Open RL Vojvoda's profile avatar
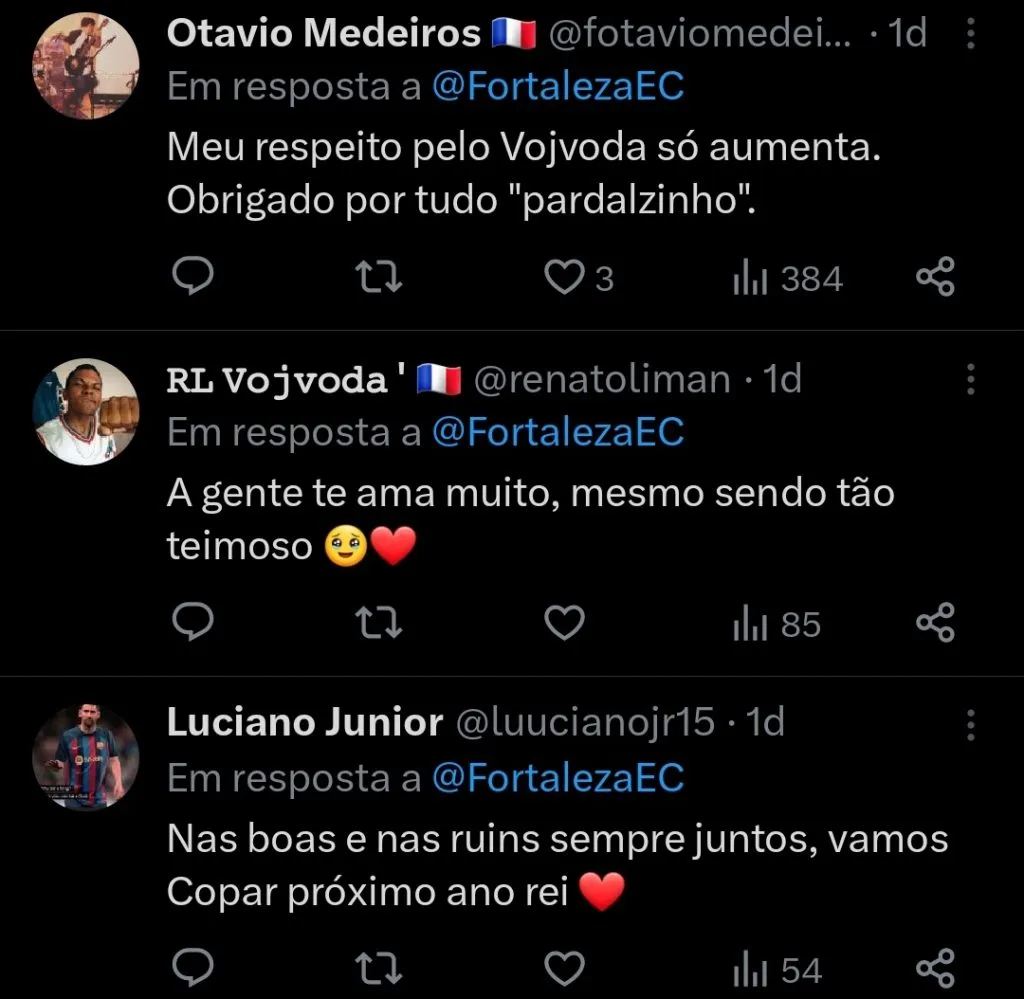1024x999 pixels. tap(86, 412)
